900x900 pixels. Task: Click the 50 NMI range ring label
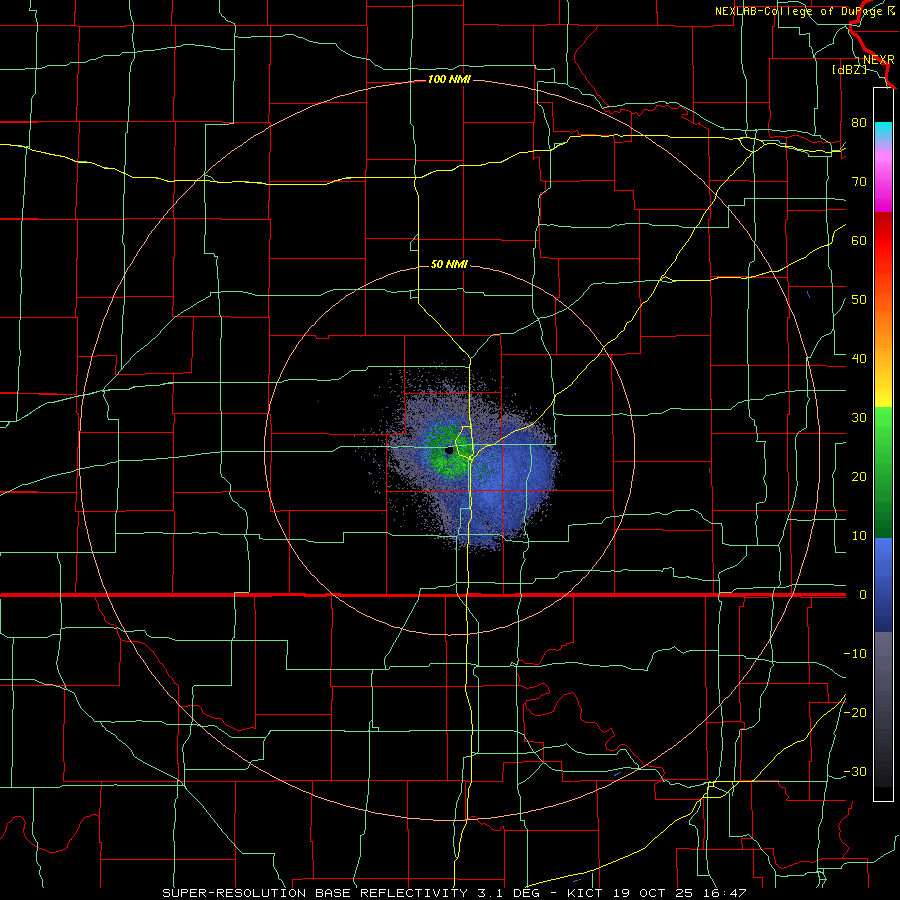point(449,265)
